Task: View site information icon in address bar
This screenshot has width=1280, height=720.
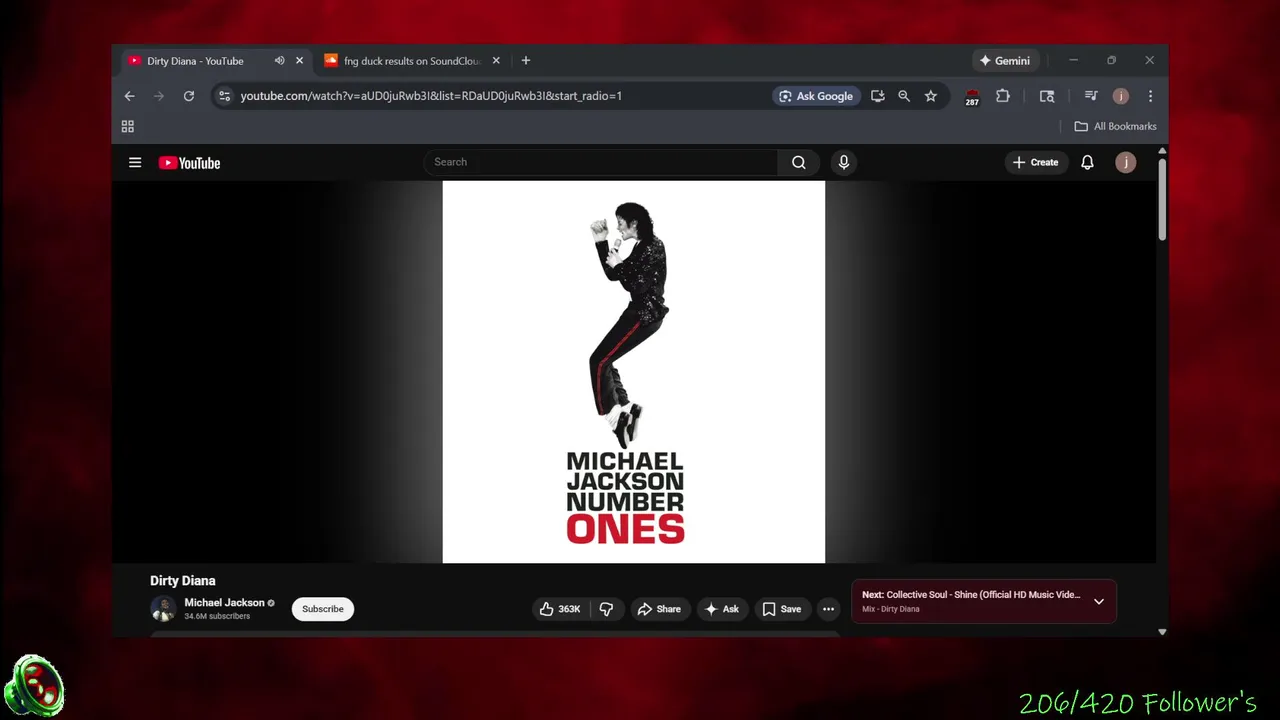Action: [x=224, y=96]
